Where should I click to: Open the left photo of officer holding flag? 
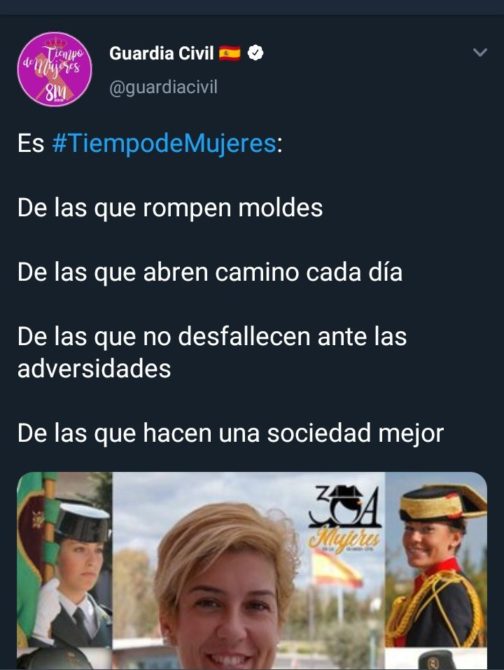pyautogui.click(x=64, y=559)
